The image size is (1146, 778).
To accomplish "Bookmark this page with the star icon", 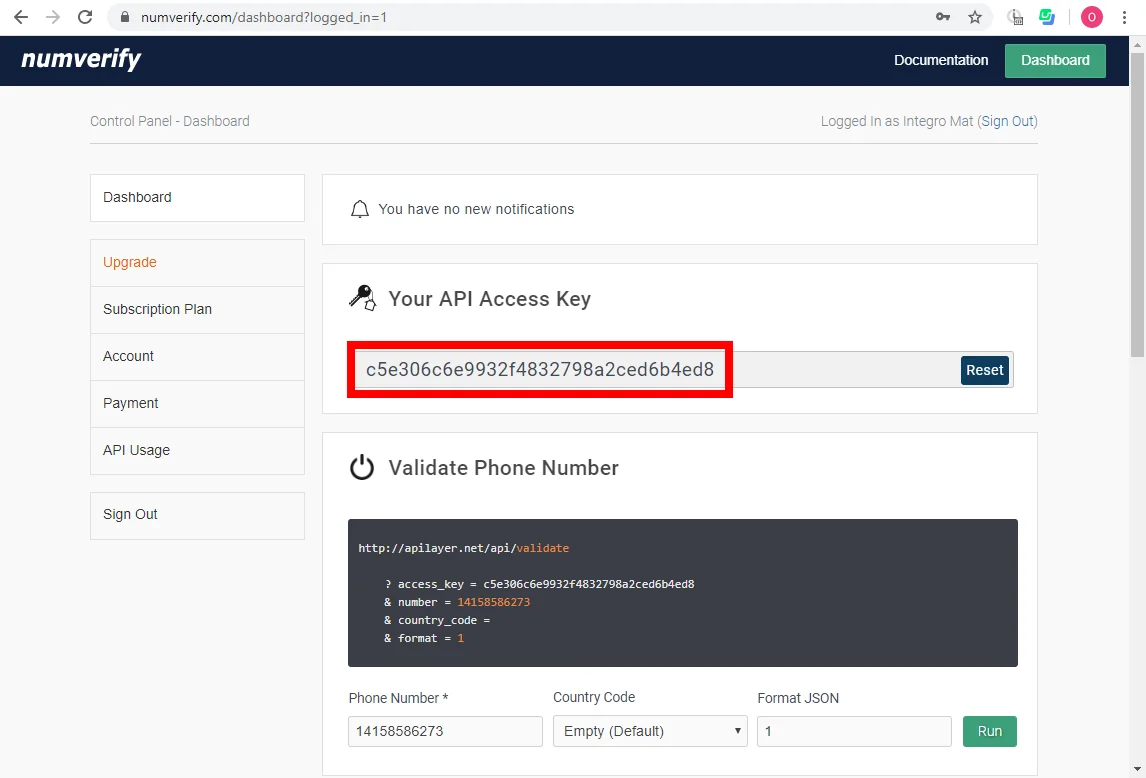I will click(x=975, y=17).
